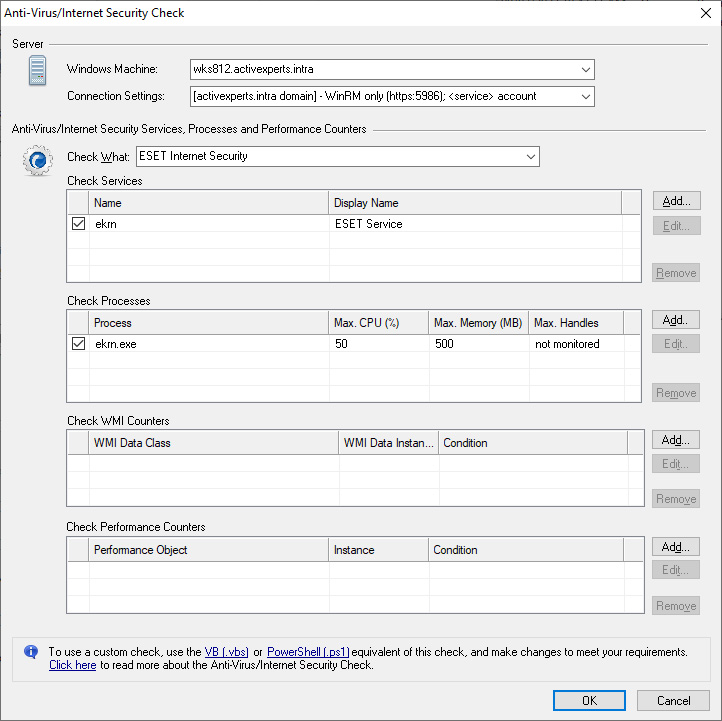
Task: Click the WMI Data Instance column header
Action: 389,442
